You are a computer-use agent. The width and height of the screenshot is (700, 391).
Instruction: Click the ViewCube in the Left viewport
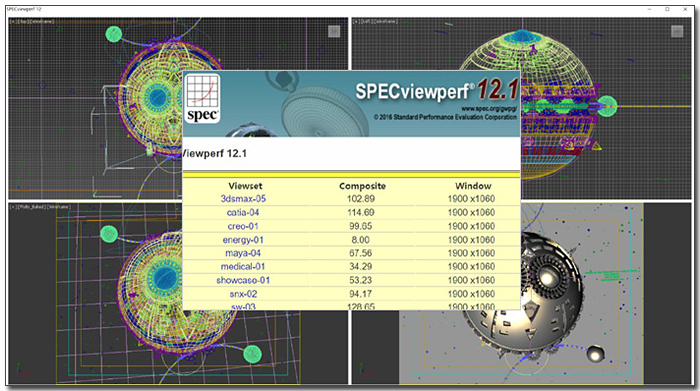tap(677, 31)
